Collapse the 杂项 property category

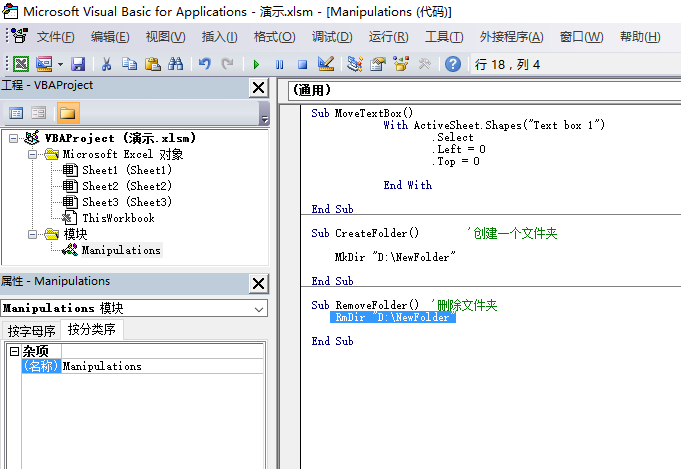pyautogui.click(x=14, y=351)
